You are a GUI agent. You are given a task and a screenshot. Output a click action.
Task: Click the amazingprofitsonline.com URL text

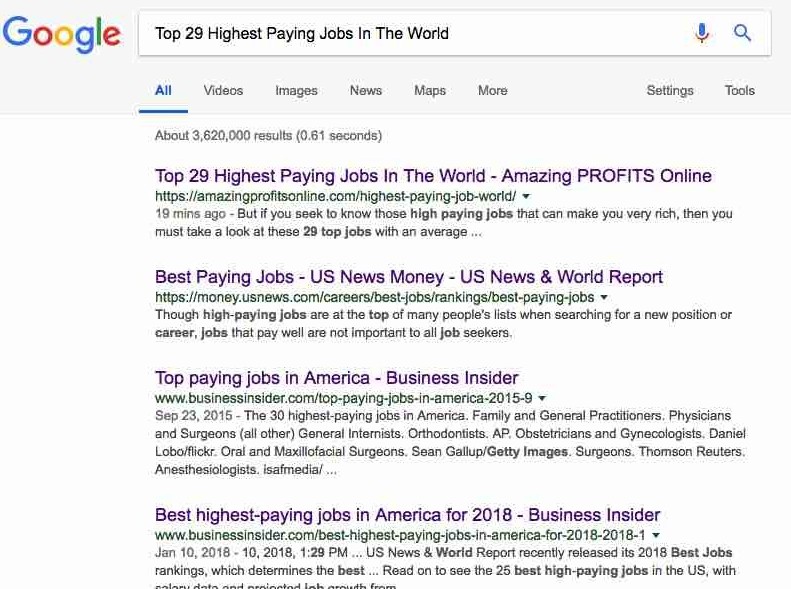point(335,196)
